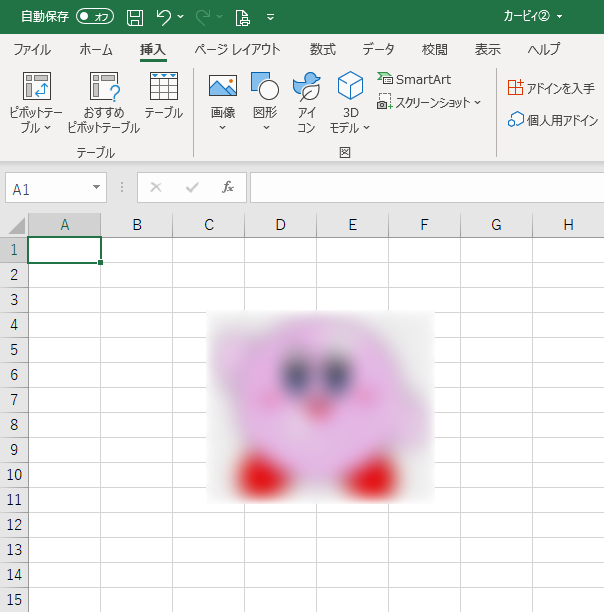Open 個人用アドイン
The width and height of the screenshot is (604, 612).
[552, 120]
